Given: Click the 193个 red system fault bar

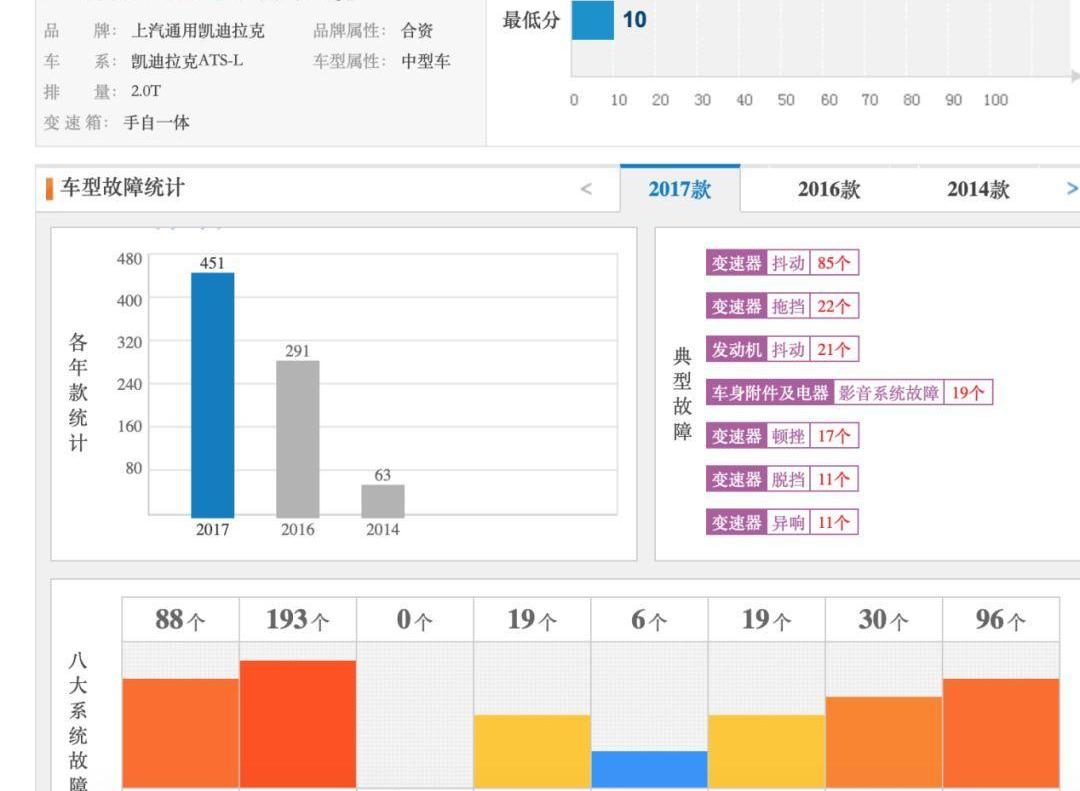Looking at the screenshot, I should [298, 724].
